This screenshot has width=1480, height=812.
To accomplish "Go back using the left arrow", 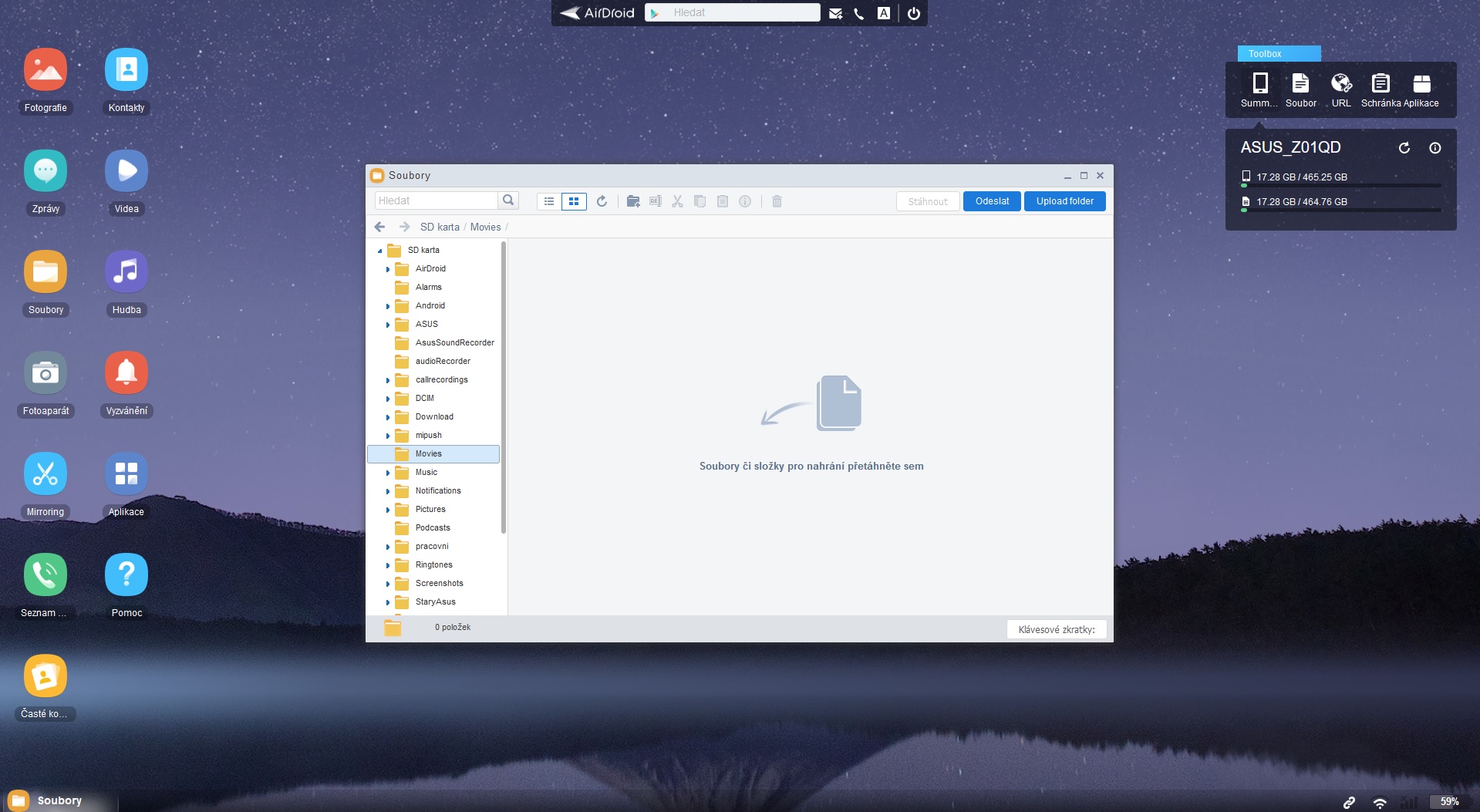I will pos(379,227).
